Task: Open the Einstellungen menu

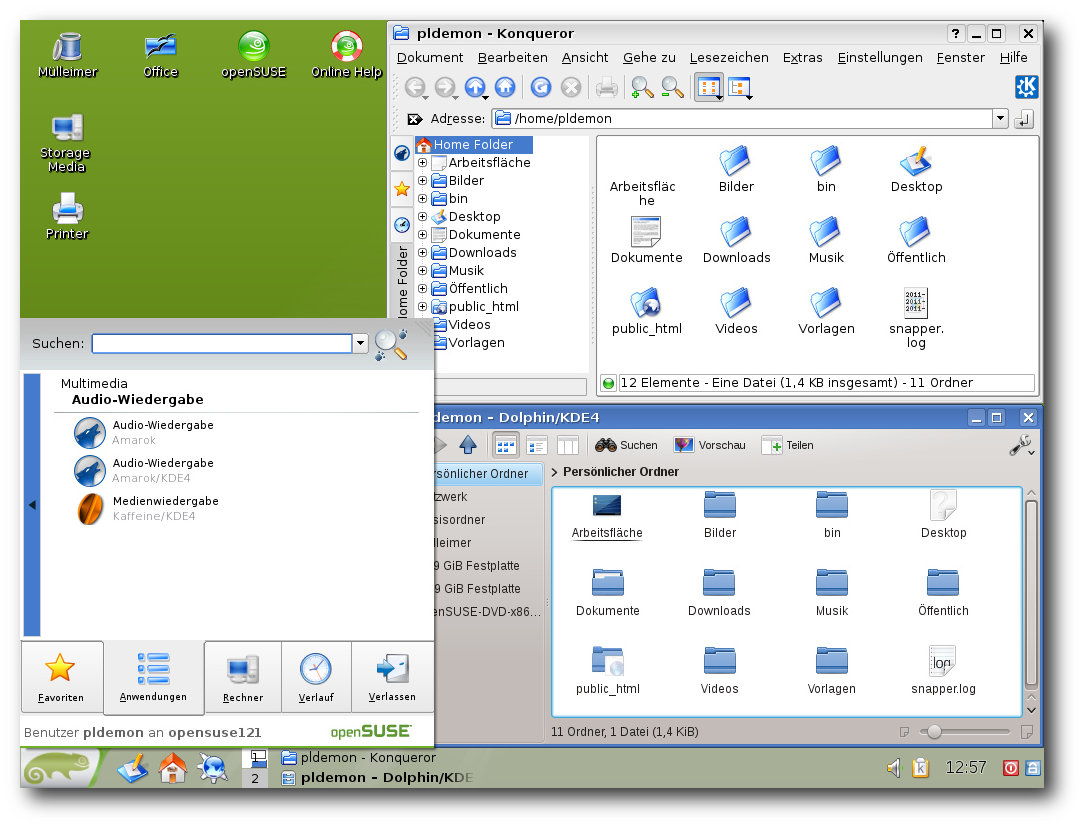Action: (x=879, y=57)
